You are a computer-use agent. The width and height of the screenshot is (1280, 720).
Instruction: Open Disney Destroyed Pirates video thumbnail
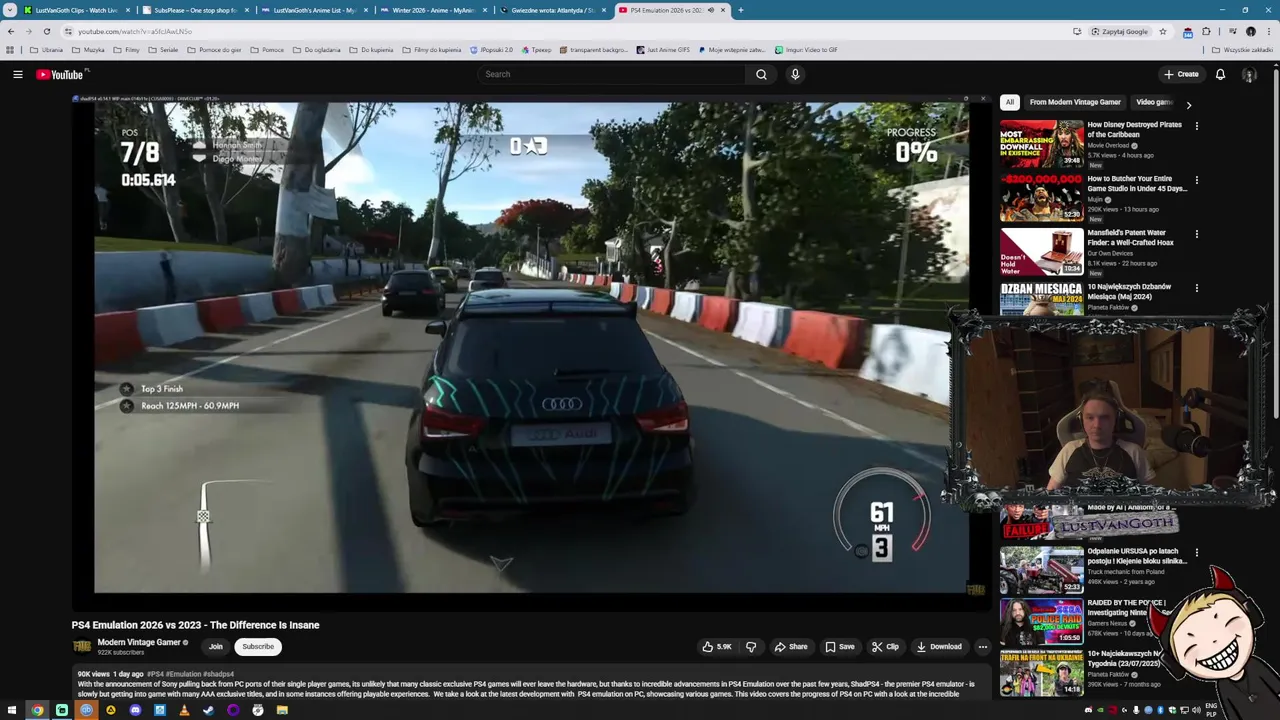coord(1042,144)
